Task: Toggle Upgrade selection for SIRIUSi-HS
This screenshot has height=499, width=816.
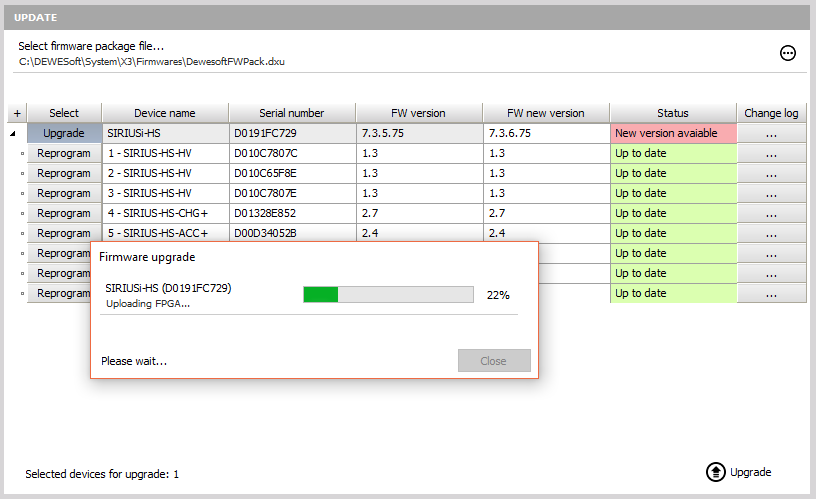Action: coord(64,133)
